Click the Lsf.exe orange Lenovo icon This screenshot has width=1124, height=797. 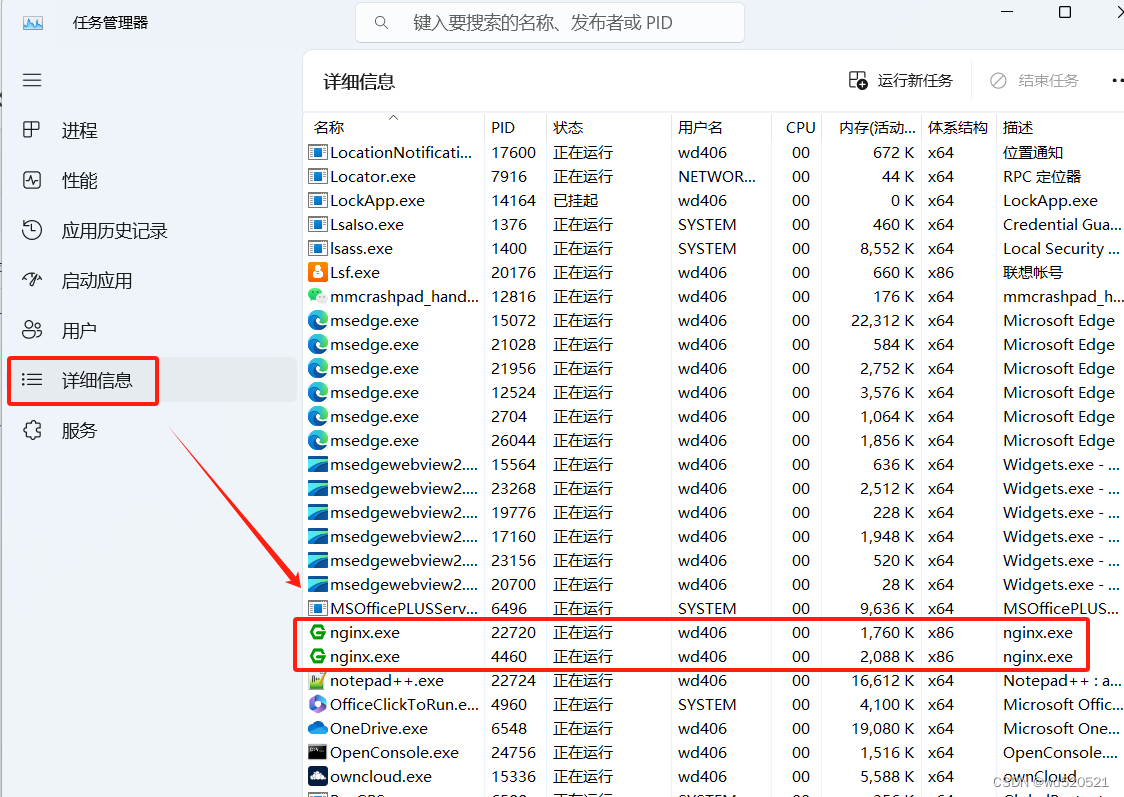click(x=318, y=272)
